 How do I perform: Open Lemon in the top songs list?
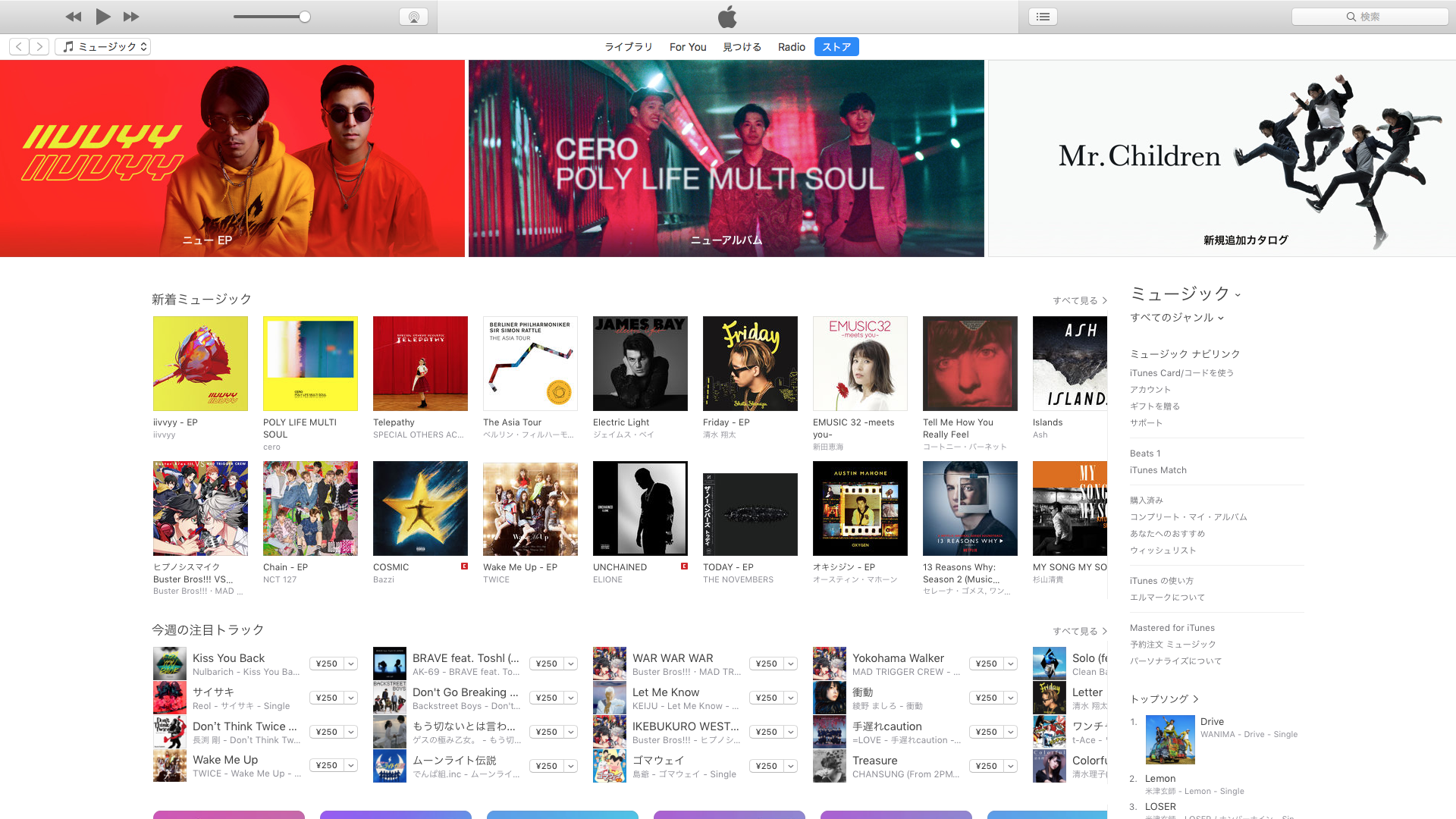(x=1160, y=779)
